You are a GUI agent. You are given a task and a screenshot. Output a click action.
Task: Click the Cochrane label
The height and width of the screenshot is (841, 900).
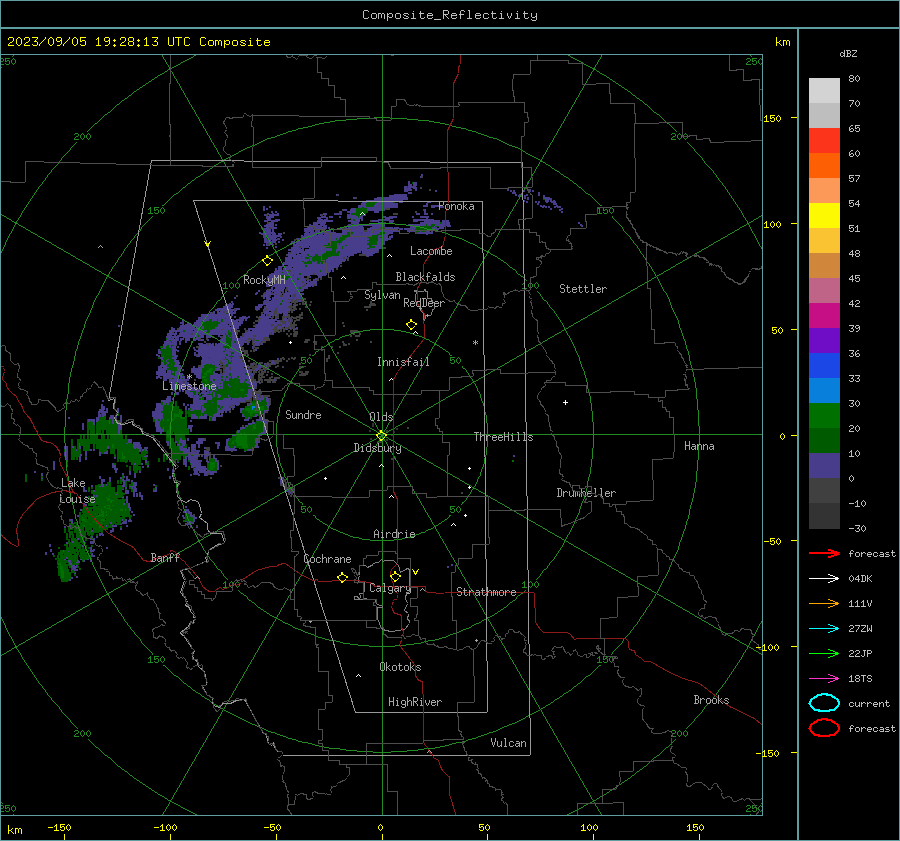point(327,559)
